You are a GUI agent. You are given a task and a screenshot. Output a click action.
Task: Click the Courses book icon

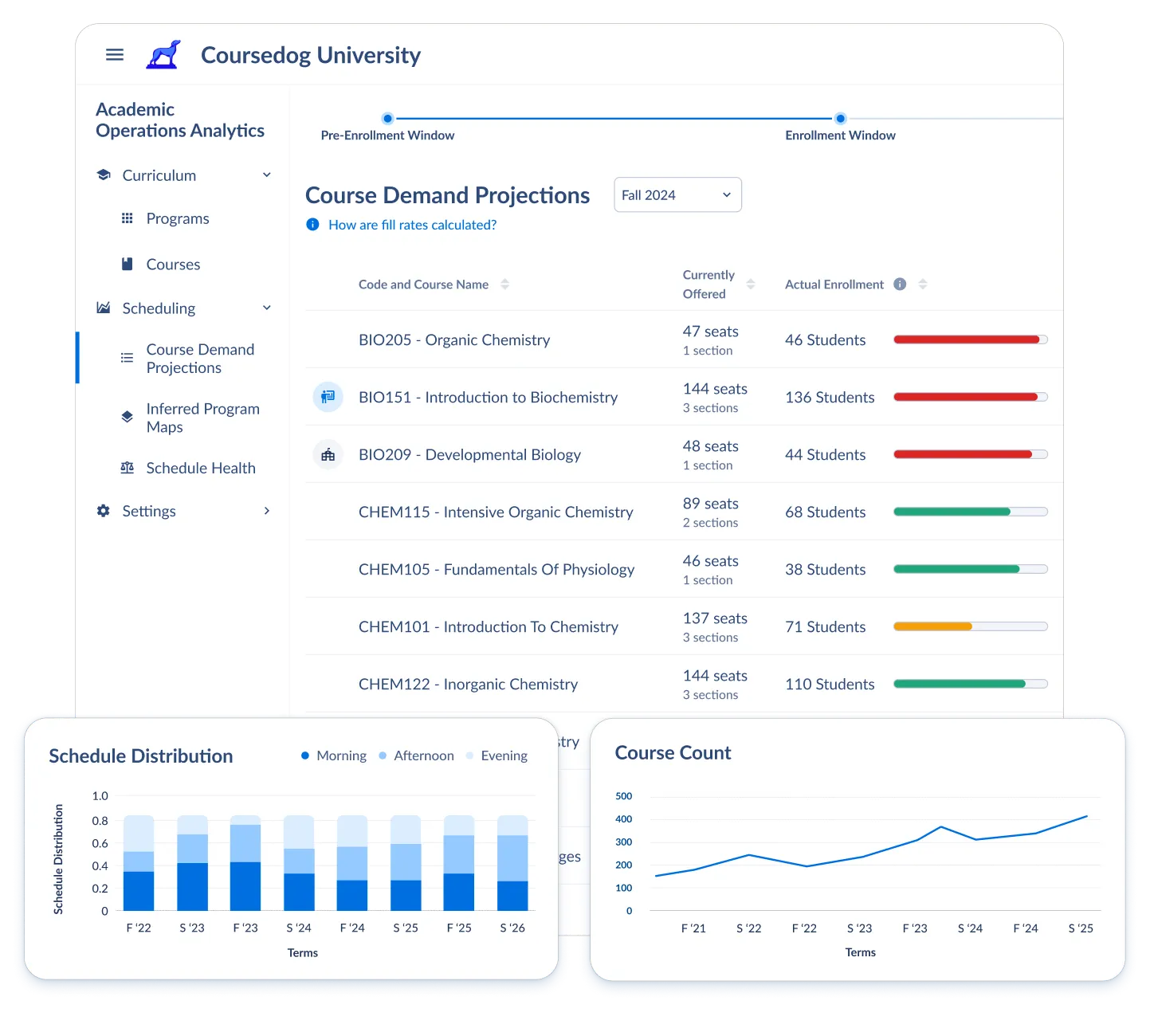128,264
